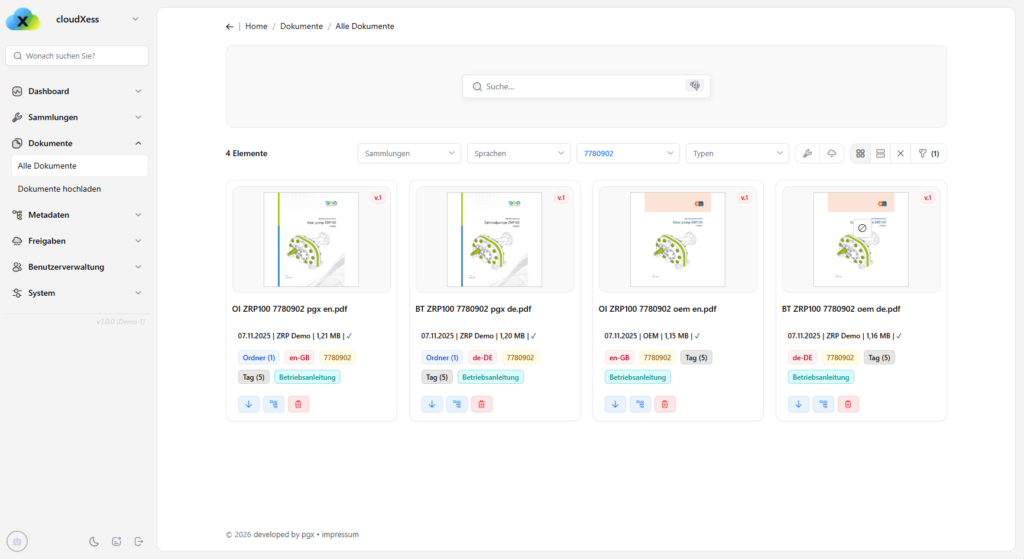Viewport: 1024px width, 559px height.
Task: Click Tag (5) on BT ZRP100 oem de.pdf
Action: point(879,358)
